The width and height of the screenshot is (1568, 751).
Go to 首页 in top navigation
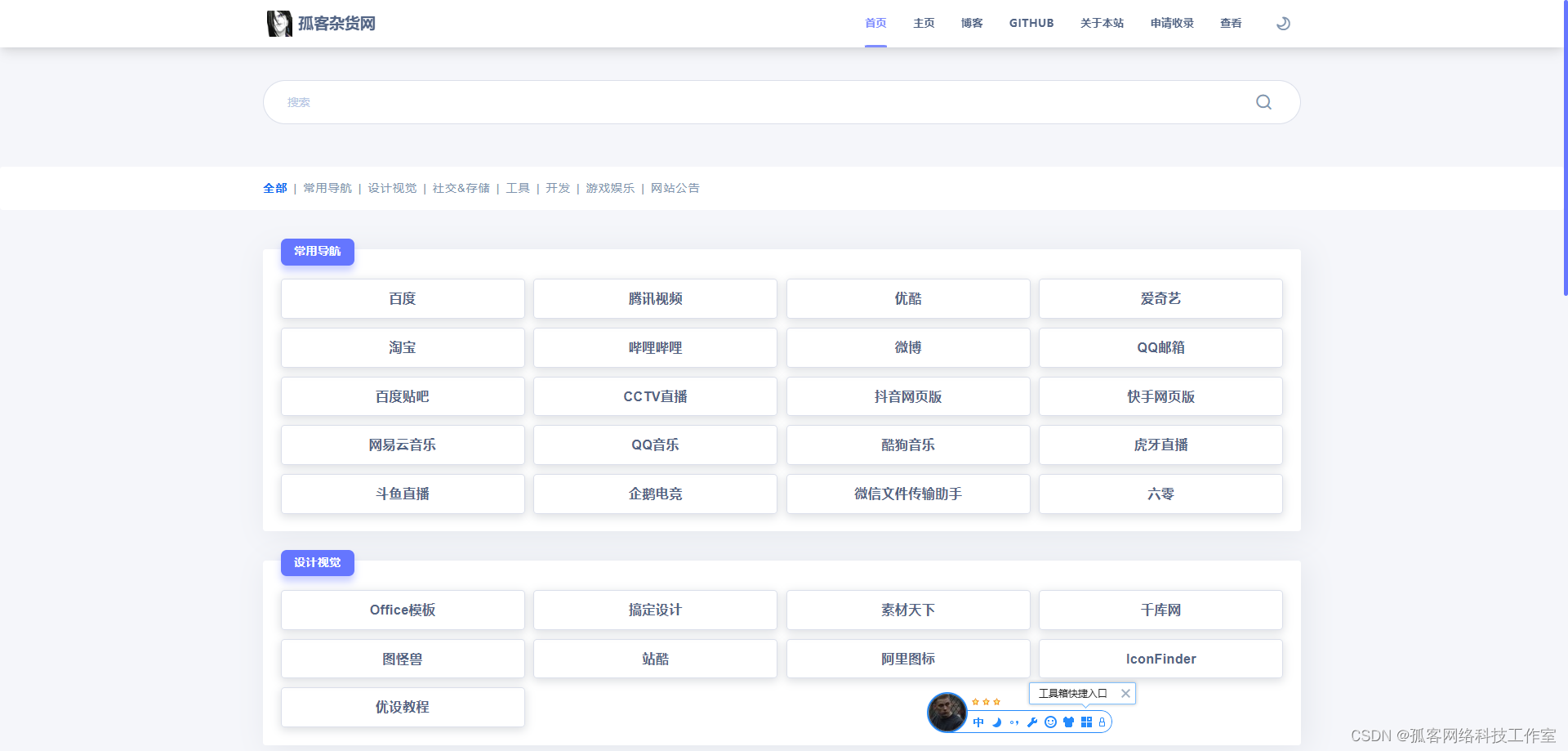[875, 24]
